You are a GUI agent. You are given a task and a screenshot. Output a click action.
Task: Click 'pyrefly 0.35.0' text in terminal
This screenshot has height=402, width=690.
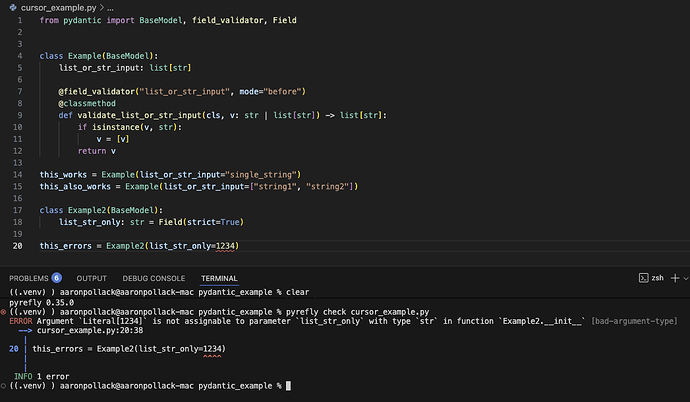(x=41, y=303)
